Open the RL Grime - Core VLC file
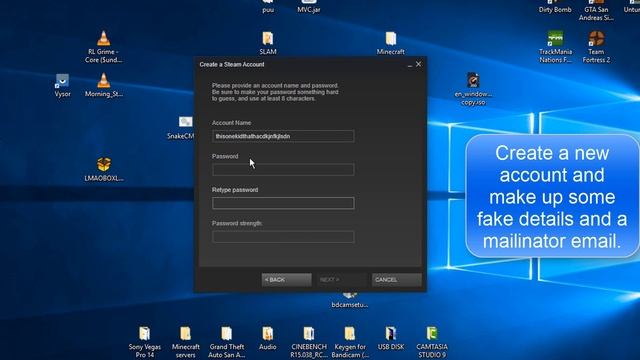640x360 pixels. [104, 47]
